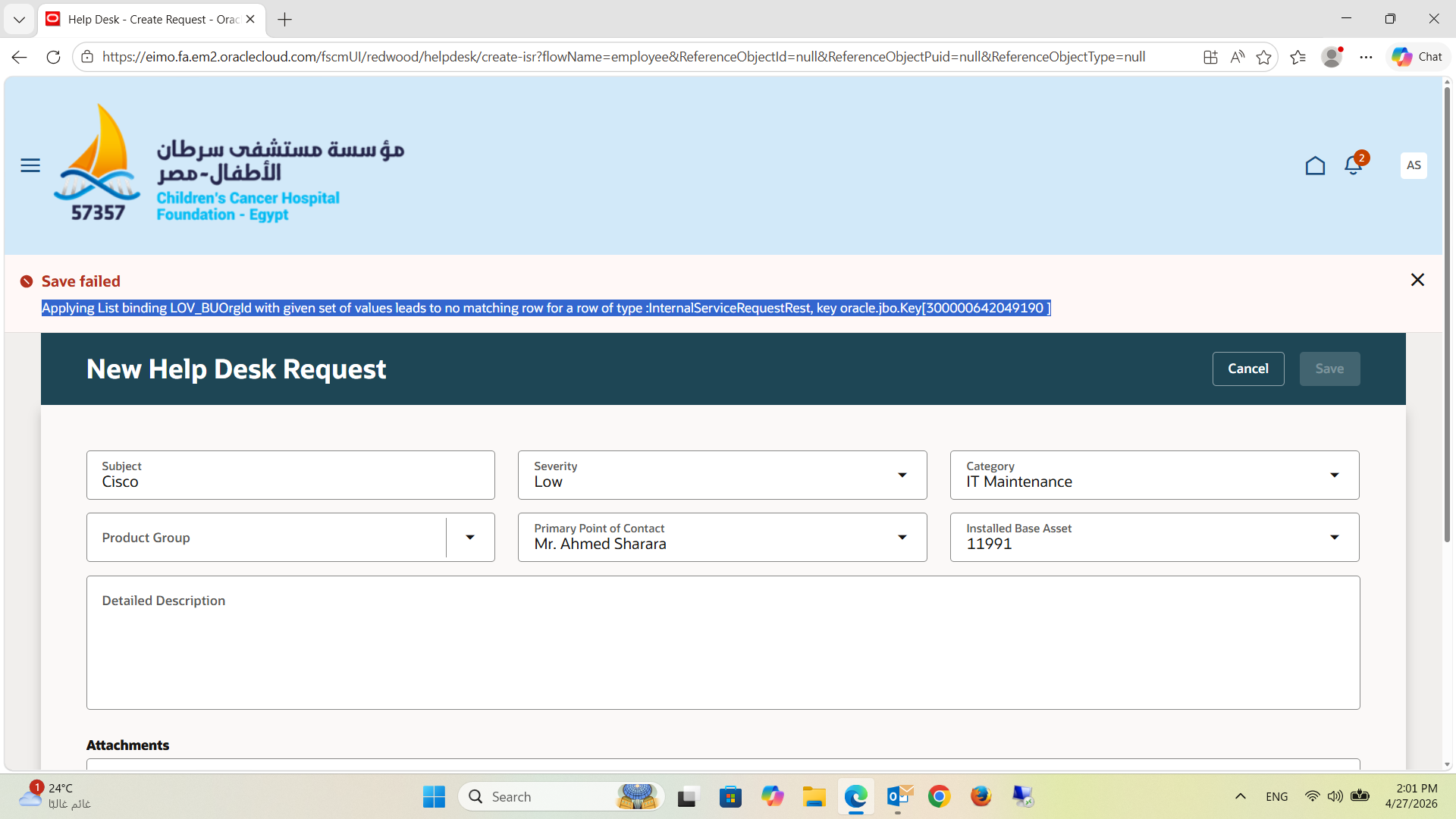Open the hamburger navigation menu
Image resolution: width=1456 pixels, height=819 pixels.
click(30, 165)
